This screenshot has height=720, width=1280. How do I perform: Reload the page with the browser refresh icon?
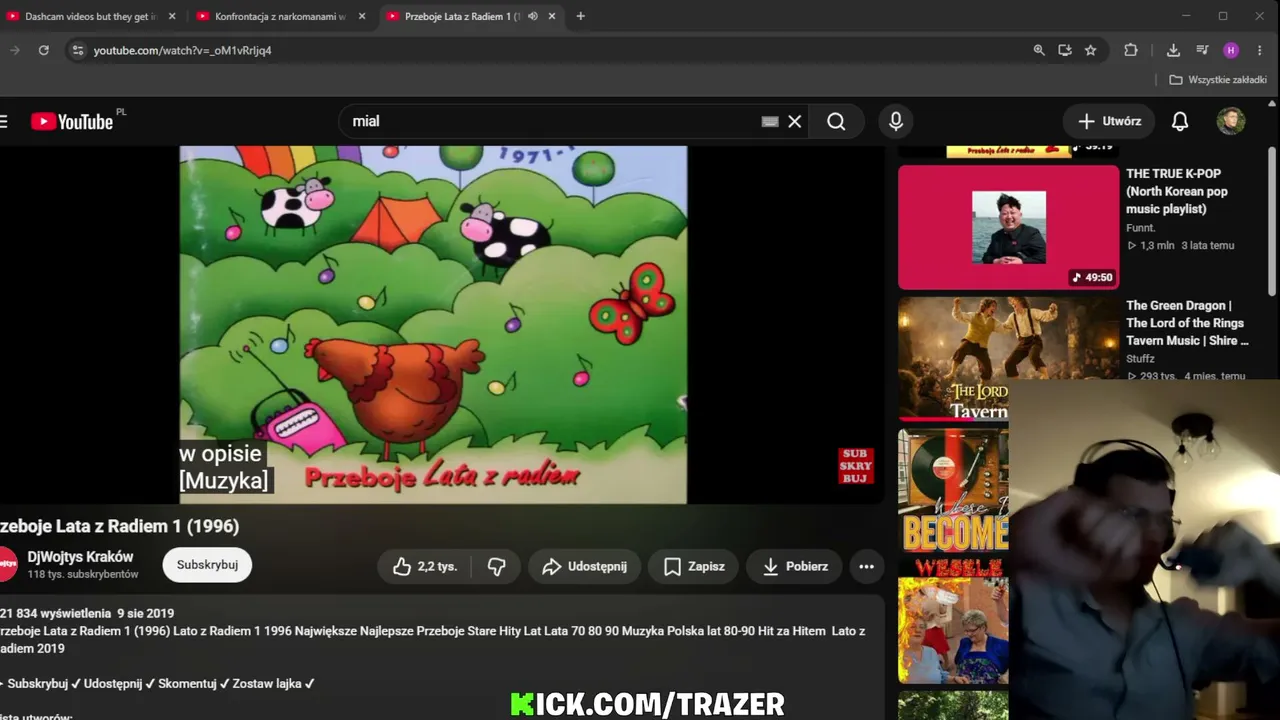coord(44,50)
